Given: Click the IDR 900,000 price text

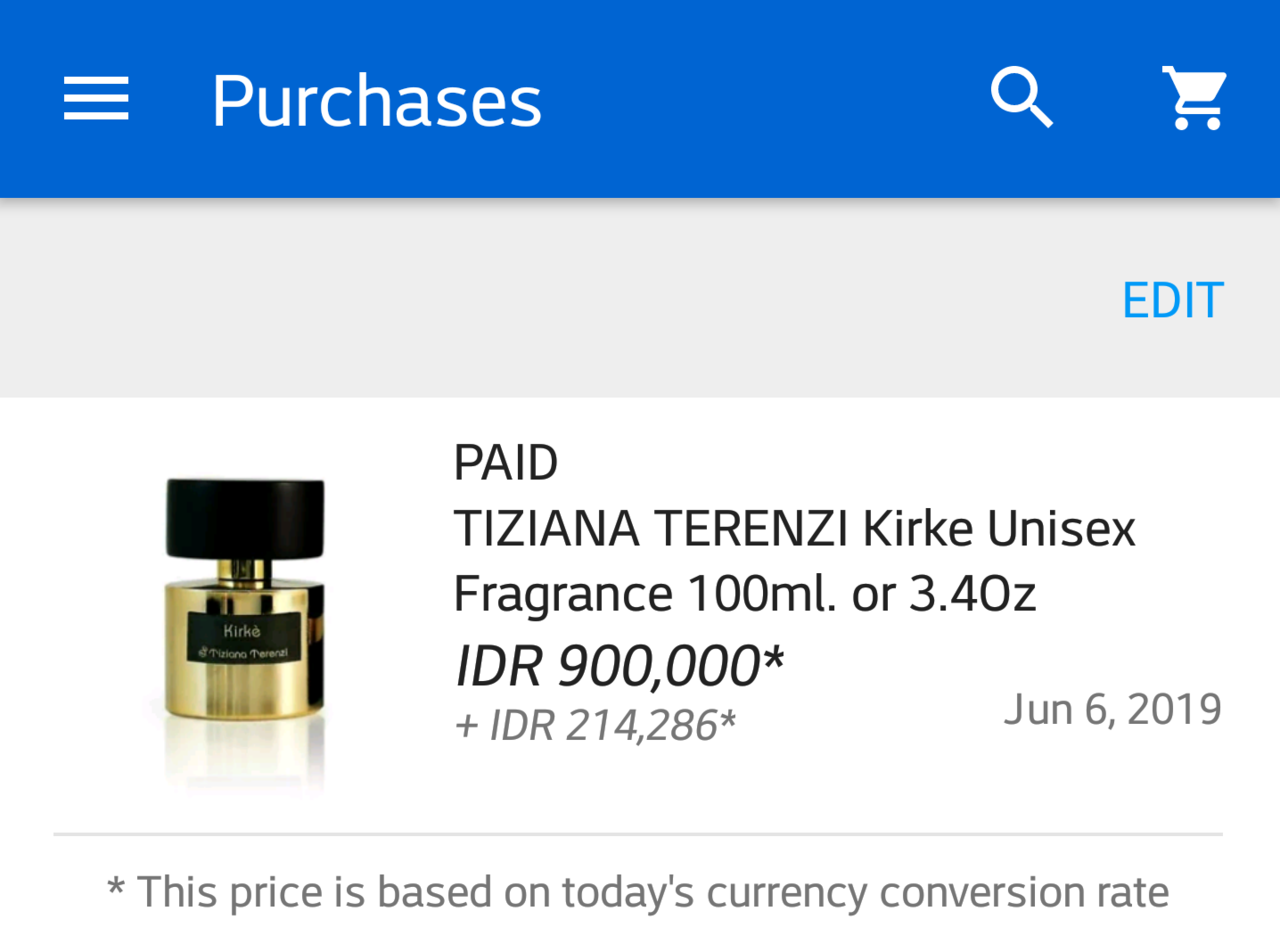Looking at the screenshot, I should pyautogui.click(x=618, y=664).
